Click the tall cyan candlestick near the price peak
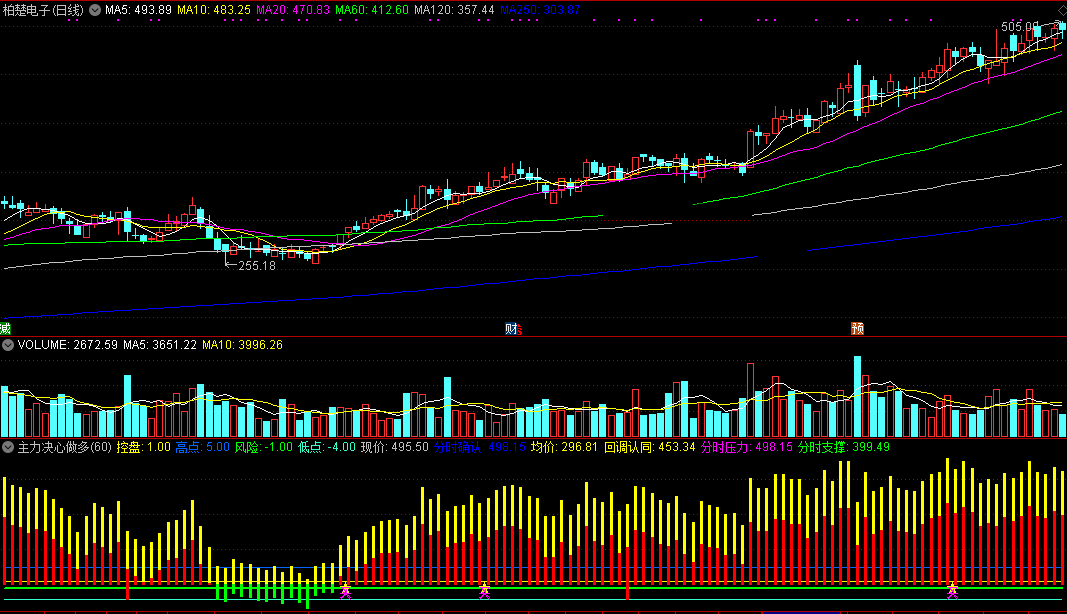1067x614 pixels. point(857,90)
